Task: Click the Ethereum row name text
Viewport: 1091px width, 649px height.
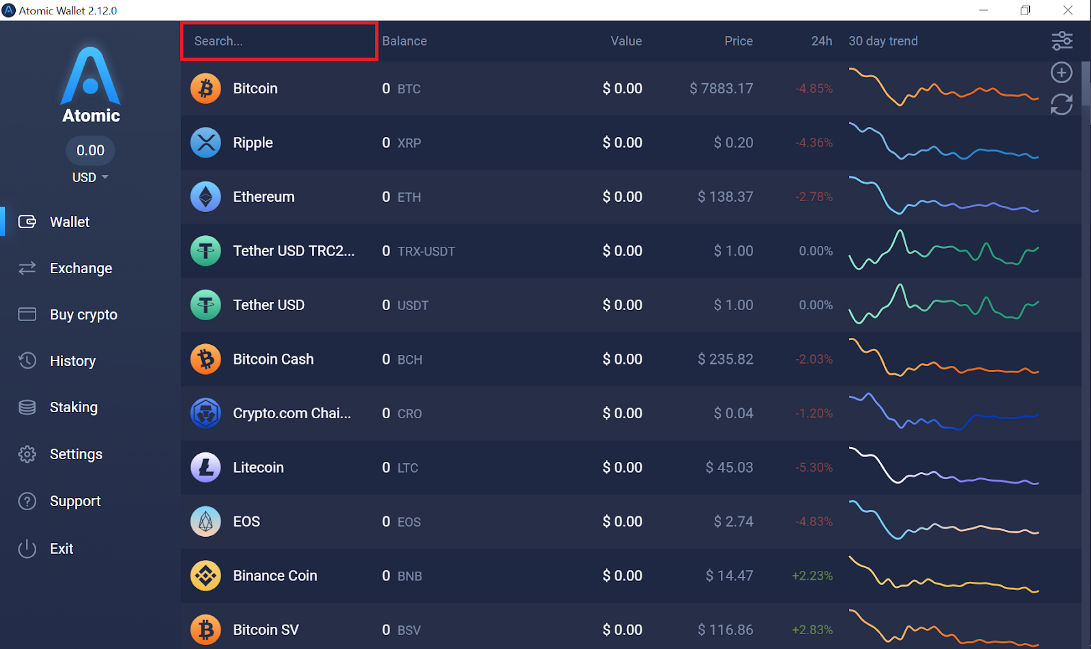Action: pos(264,197)
